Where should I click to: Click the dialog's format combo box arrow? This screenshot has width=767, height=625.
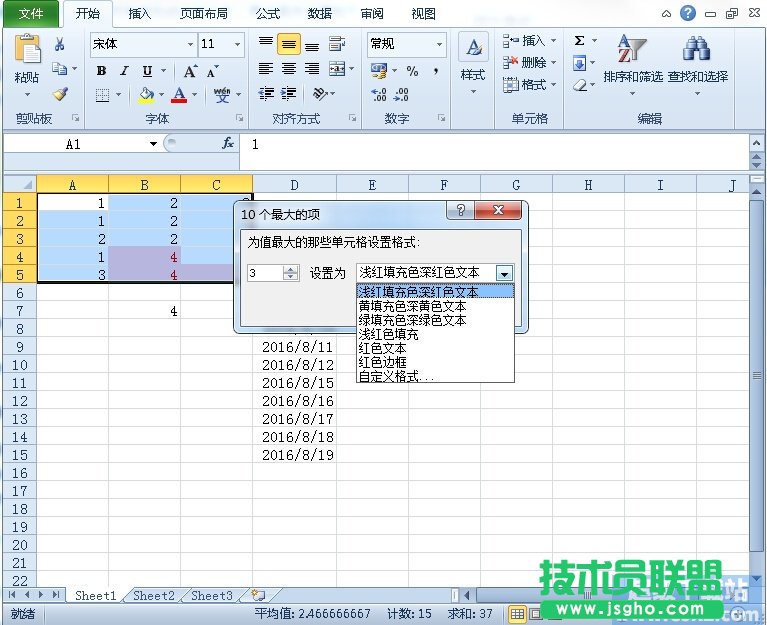click(505, 273)
